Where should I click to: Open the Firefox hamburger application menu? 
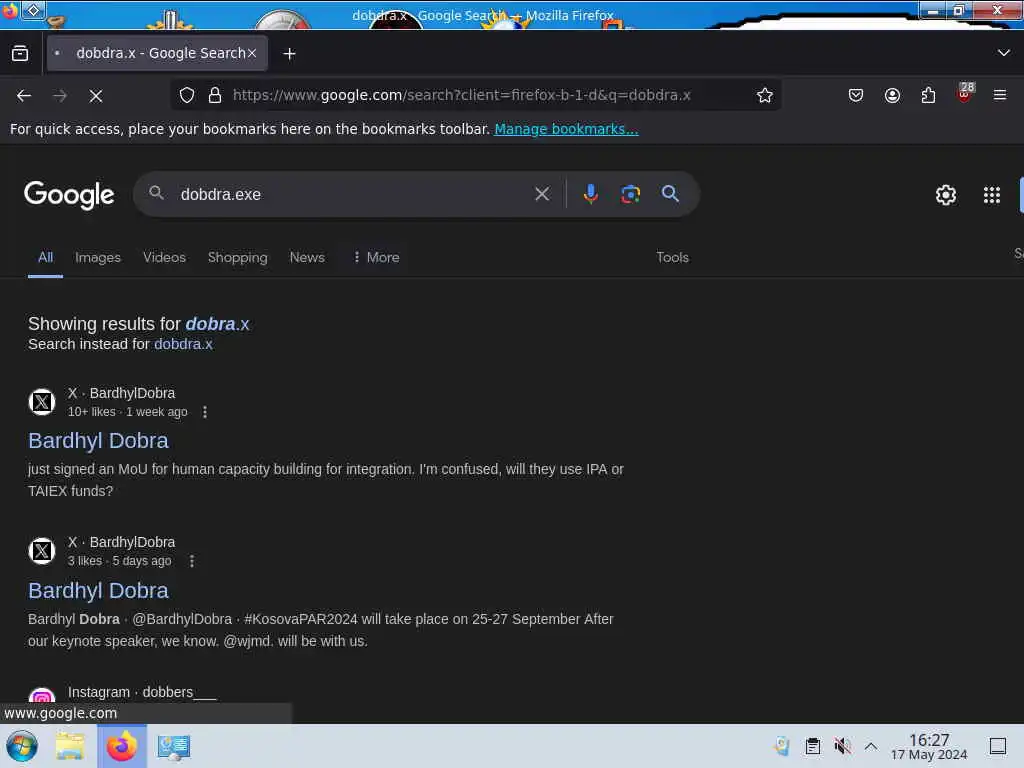tap(1000, 95)
